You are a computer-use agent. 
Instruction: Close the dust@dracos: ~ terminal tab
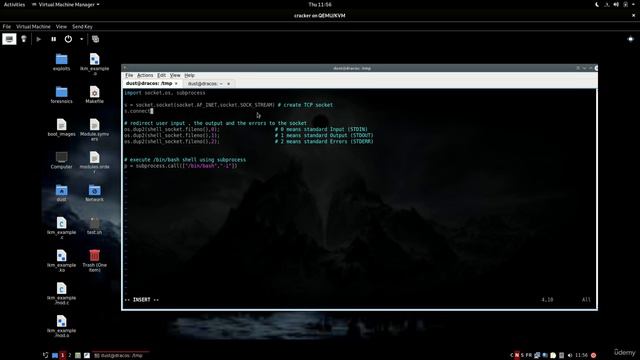click(x=229, y=84)
